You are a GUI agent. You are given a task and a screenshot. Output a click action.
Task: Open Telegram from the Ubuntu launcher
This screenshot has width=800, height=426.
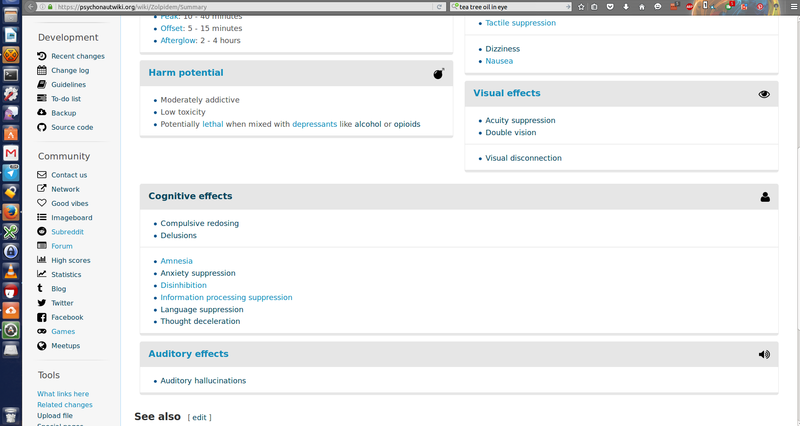pyautogui.click(x=11, y=173)
